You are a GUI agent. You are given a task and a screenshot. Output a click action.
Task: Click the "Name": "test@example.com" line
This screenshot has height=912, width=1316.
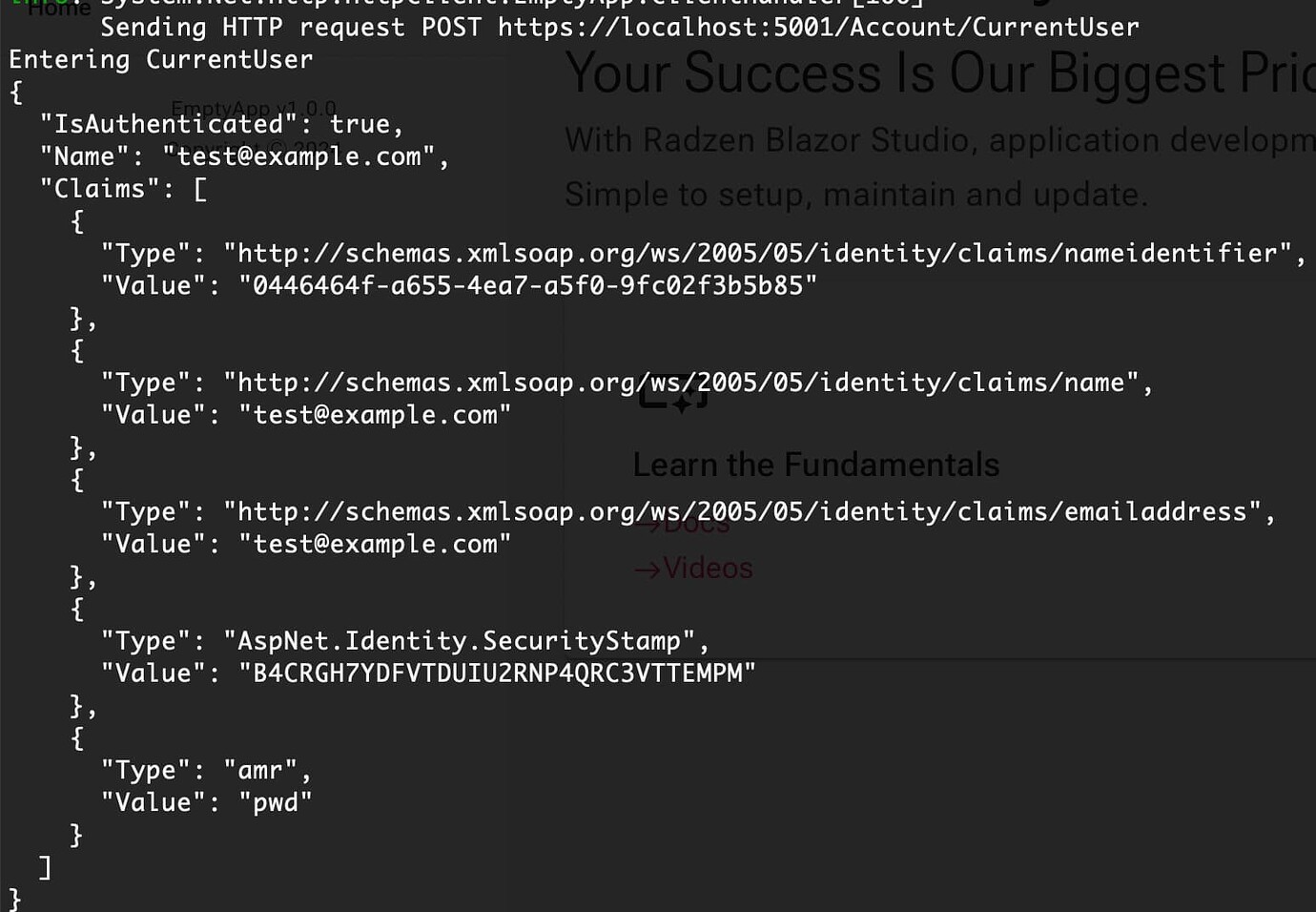coord(244,156)
